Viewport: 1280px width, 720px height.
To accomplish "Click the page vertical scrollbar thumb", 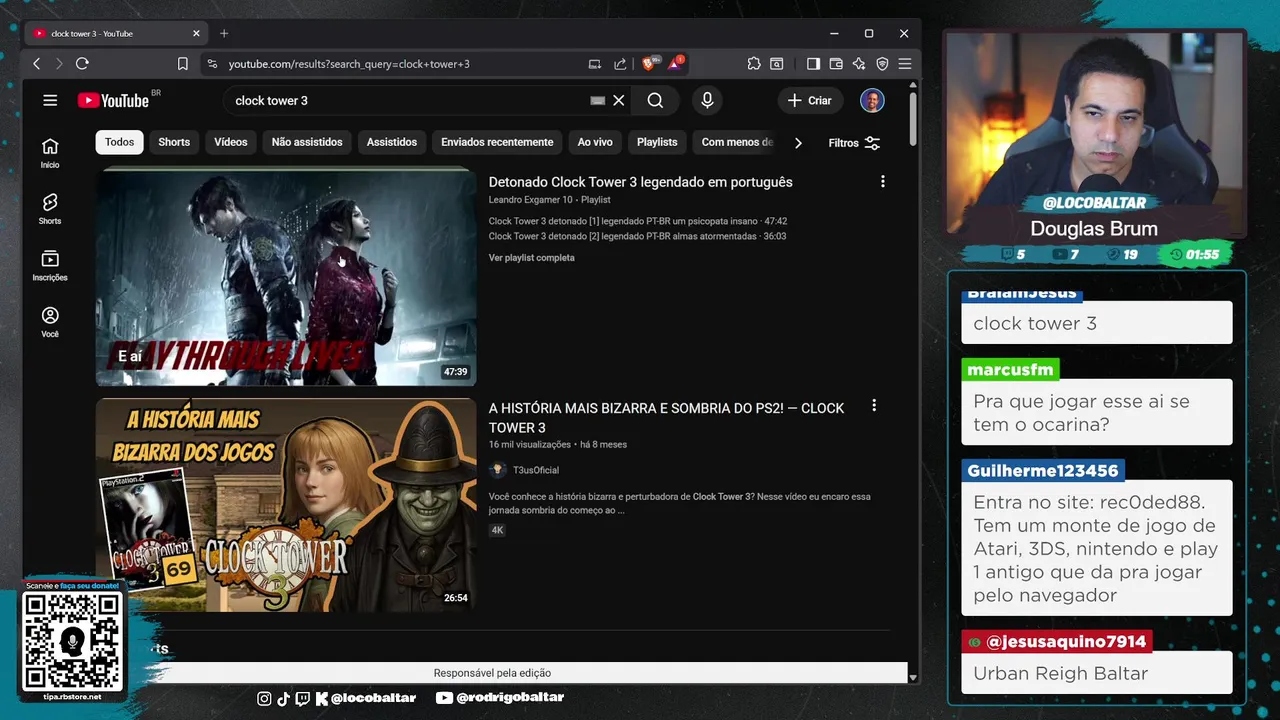I will pyautogui.click(x=913, y=120).
